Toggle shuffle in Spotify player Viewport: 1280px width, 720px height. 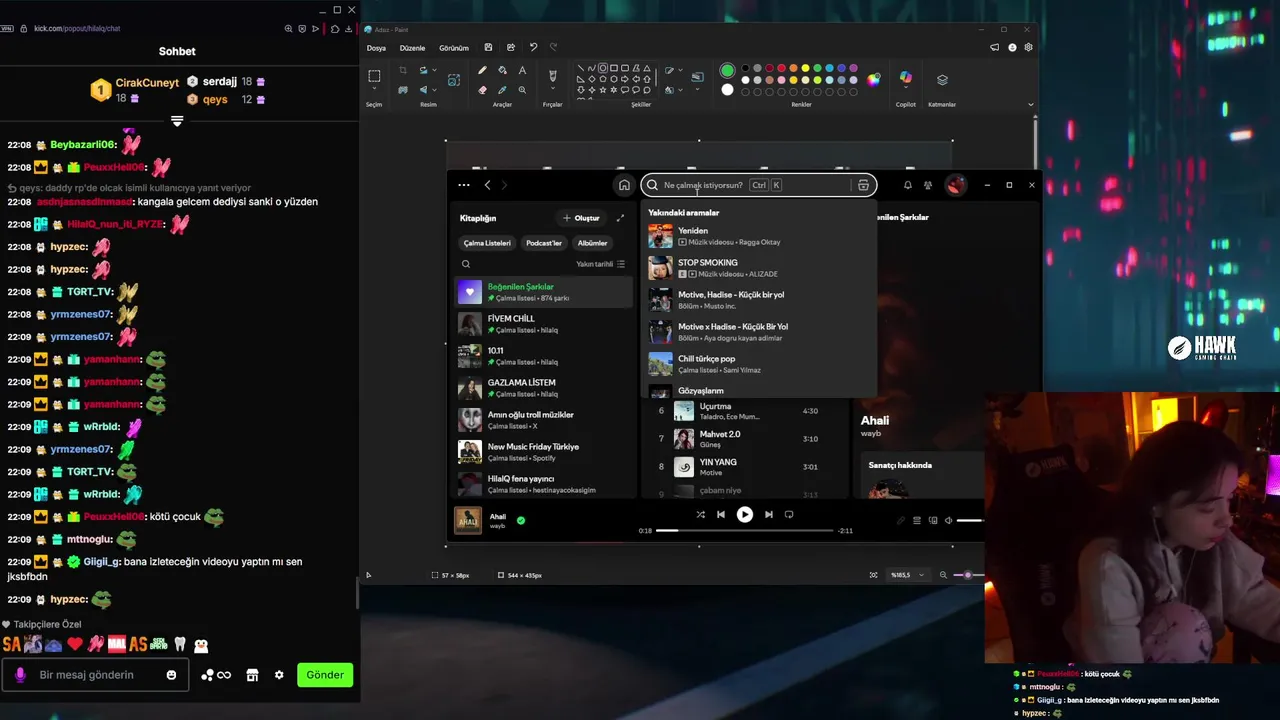(x=700, y=514)
